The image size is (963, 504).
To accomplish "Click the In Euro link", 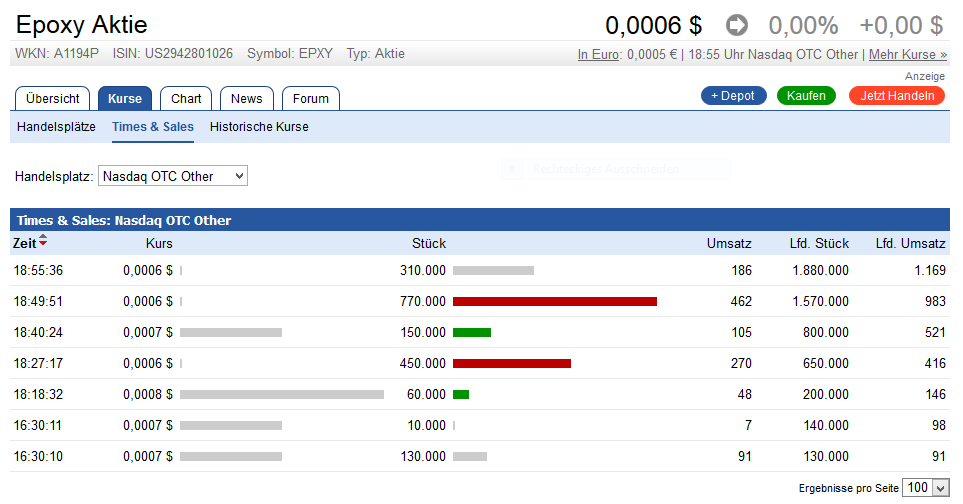I will pos(599,54).
